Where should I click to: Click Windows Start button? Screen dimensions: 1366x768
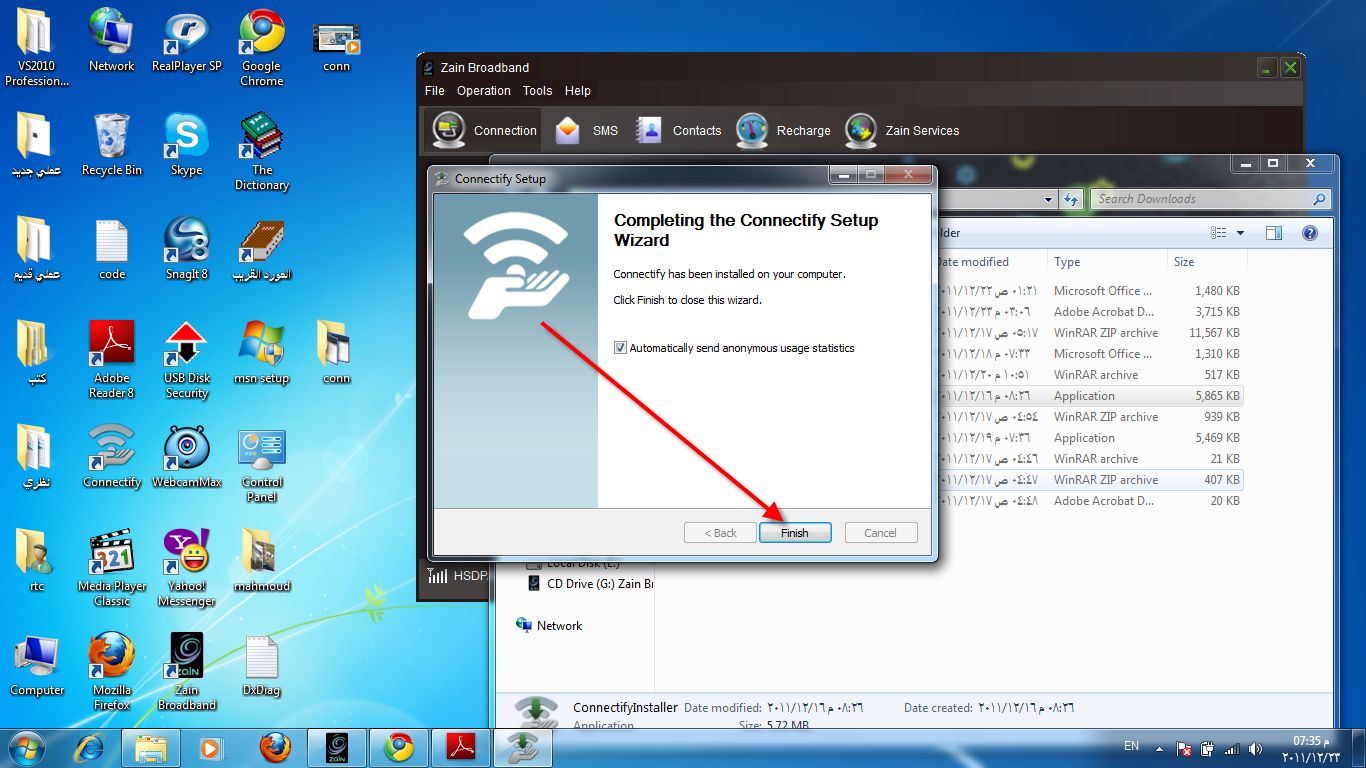click(27, 747)
